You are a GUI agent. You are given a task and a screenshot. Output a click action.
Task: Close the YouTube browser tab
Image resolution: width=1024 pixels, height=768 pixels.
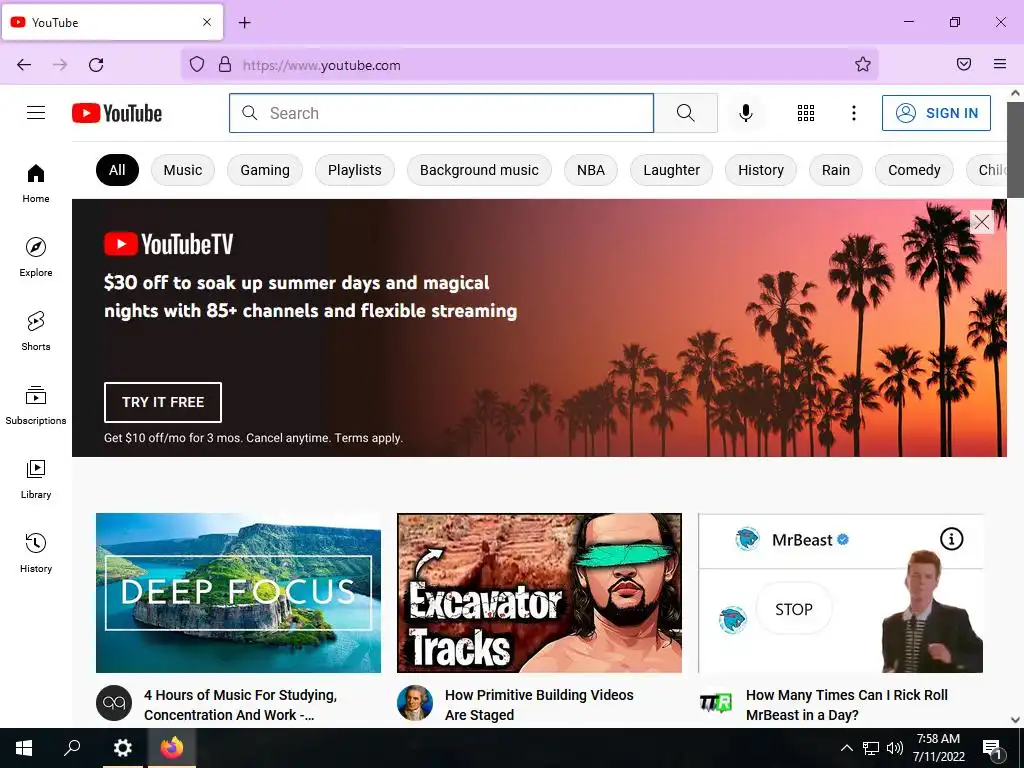click(207, 22)
